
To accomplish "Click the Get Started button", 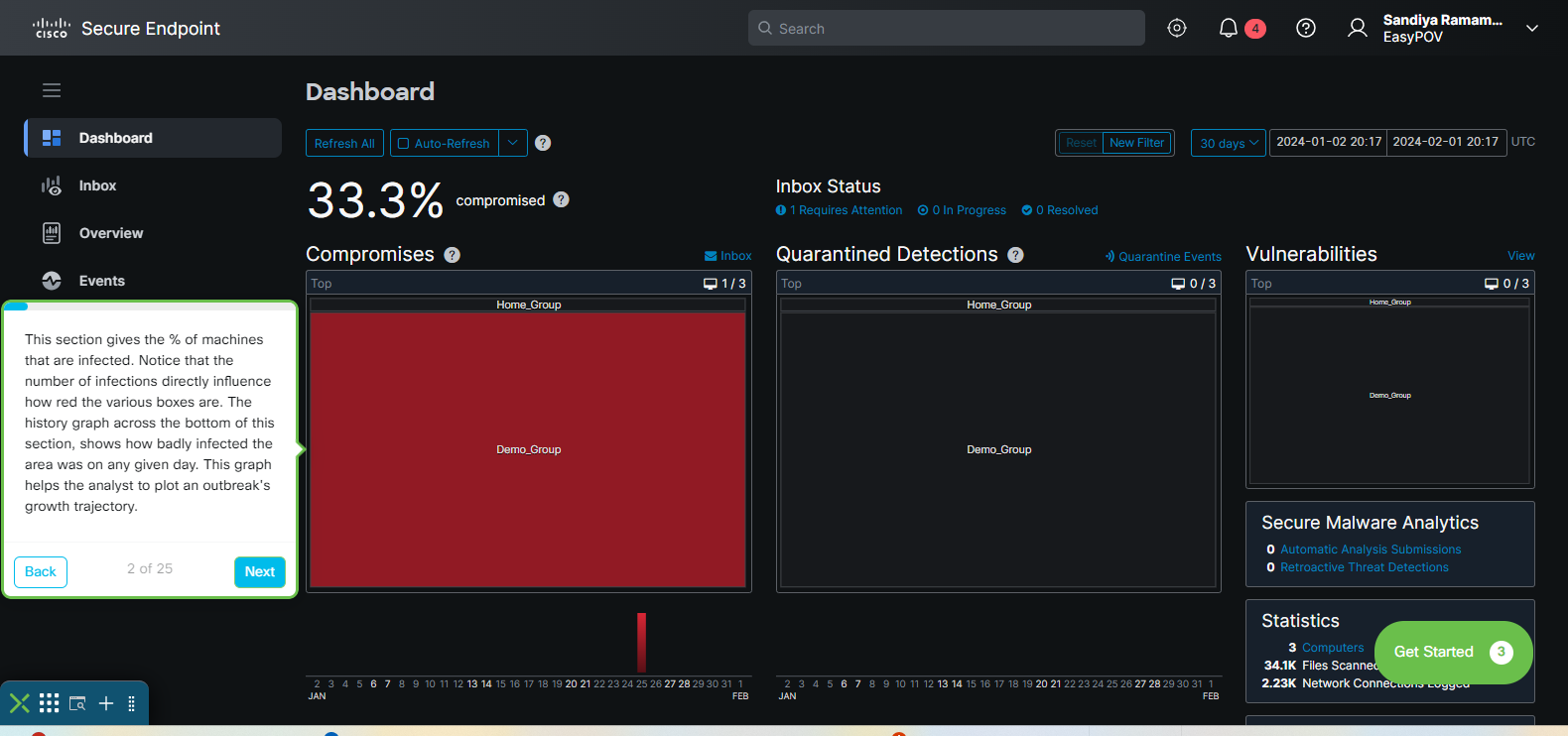I will click(x=1454, y=652).
